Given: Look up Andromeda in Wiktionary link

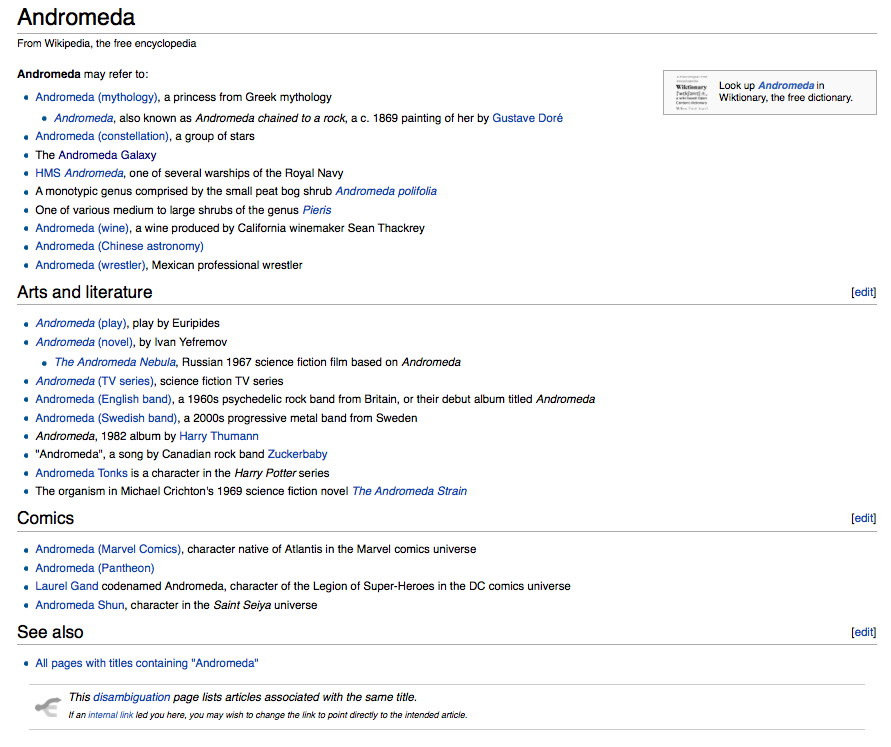Looking at the screenshot, I should coord(786,86).
